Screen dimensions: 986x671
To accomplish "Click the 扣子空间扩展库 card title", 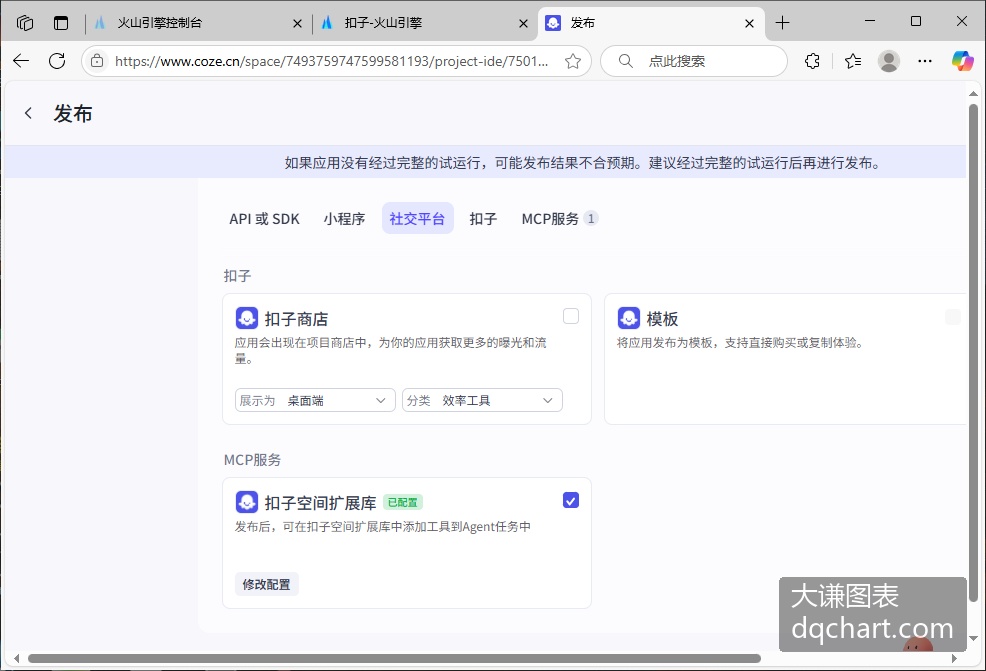I will point(320,503).
